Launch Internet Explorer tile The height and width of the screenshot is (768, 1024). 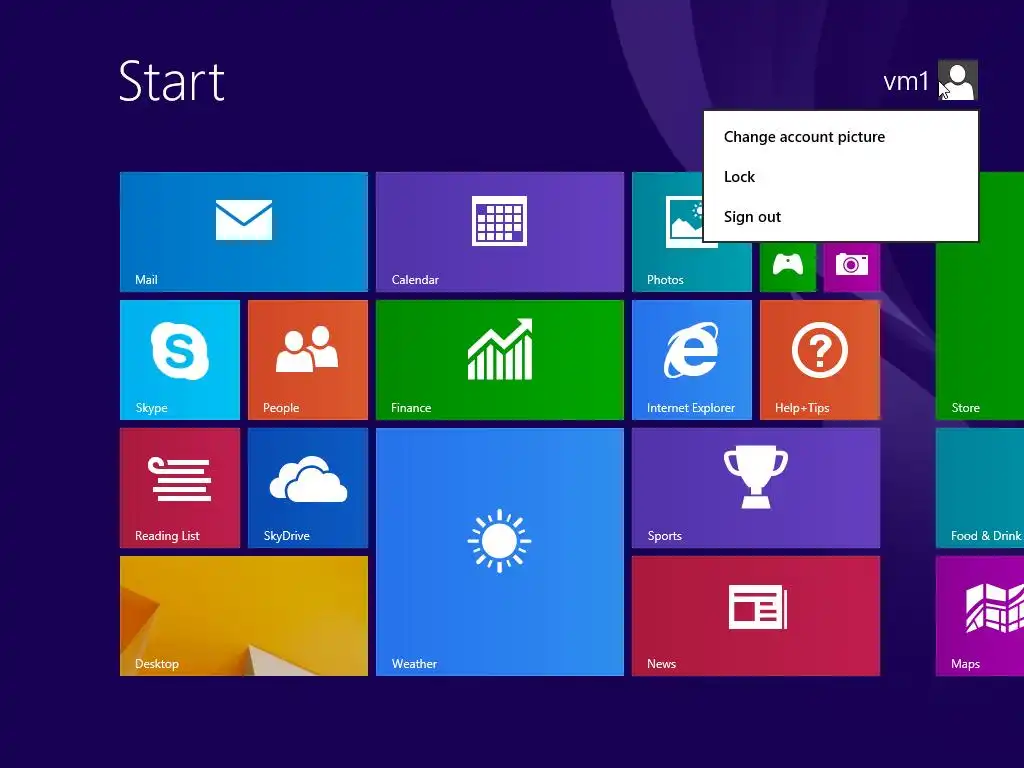(x=692, y=360)
